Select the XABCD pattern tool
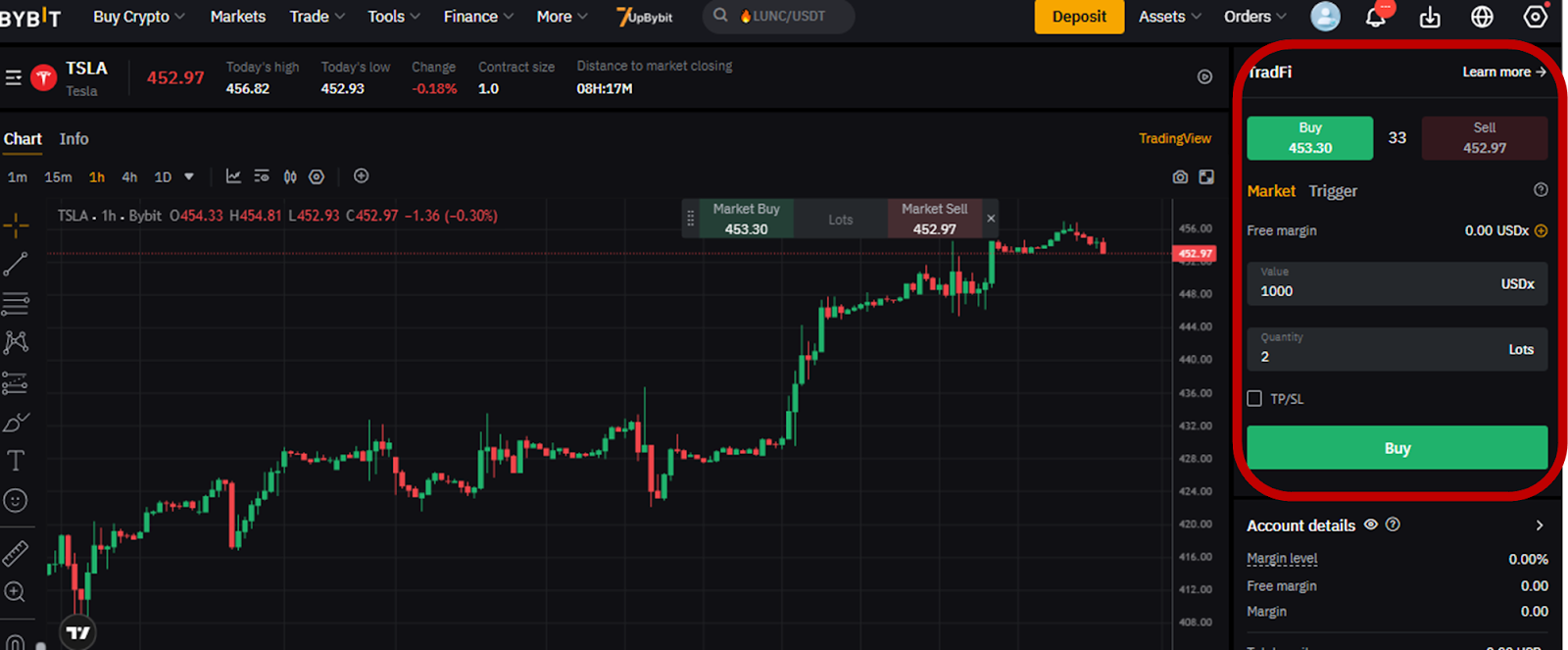 [16, 342]
